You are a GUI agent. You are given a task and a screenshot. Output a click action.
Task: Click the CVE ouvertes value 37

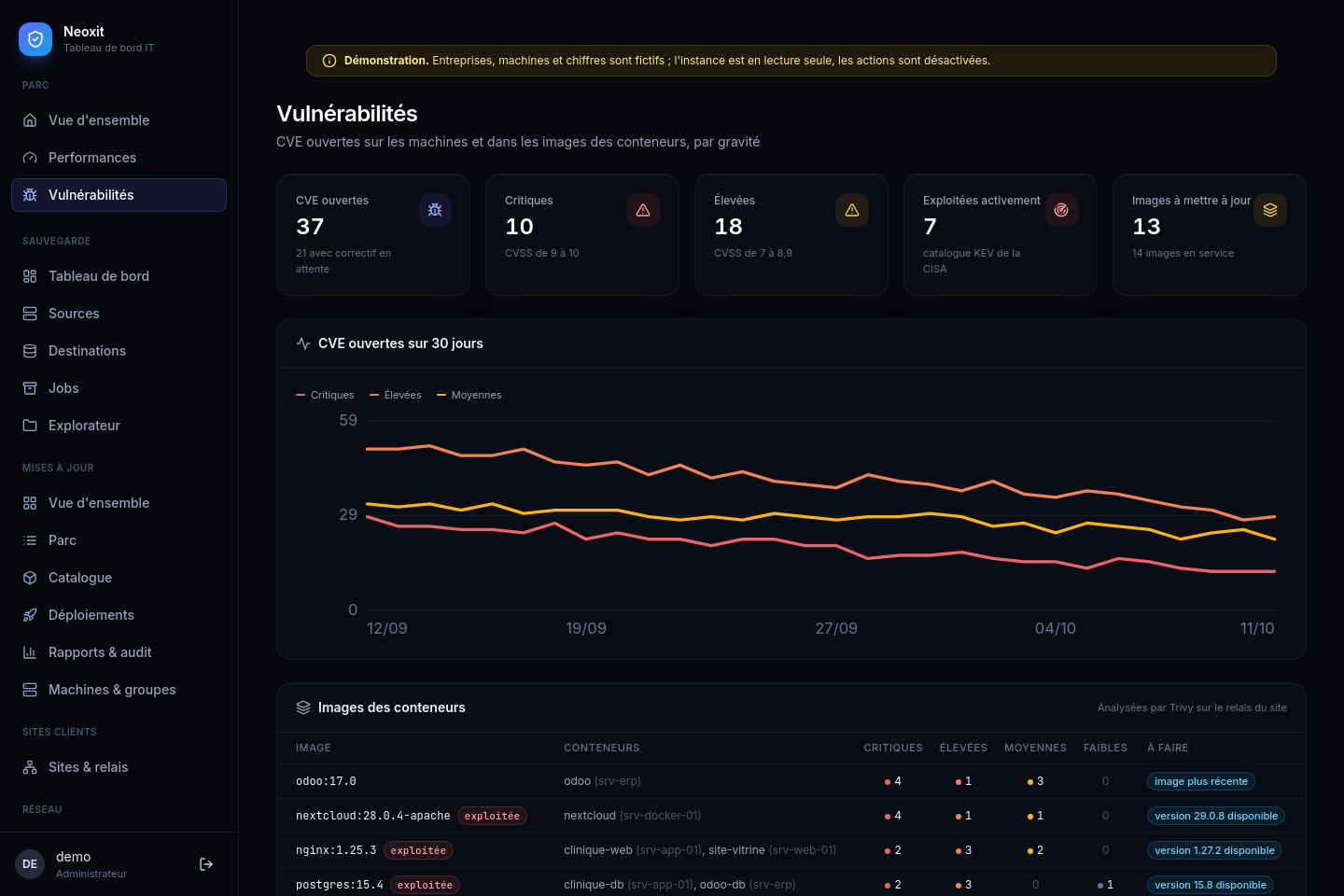(310, 227)
